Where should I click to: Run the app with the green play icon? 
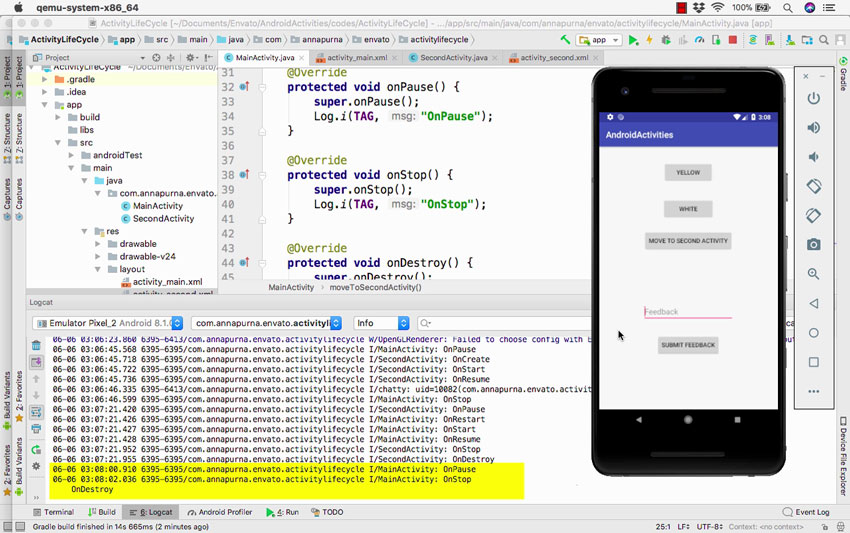coord(633,40)
